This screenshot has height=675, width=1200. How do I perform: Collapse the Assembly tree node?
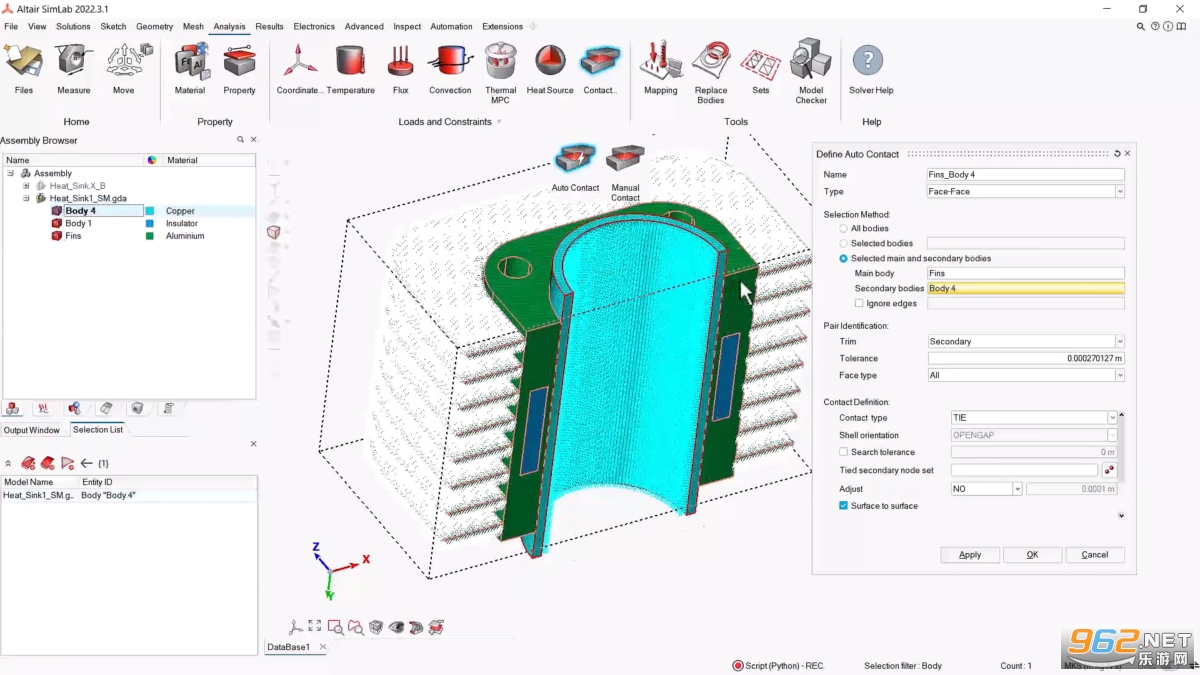(11, 173)
